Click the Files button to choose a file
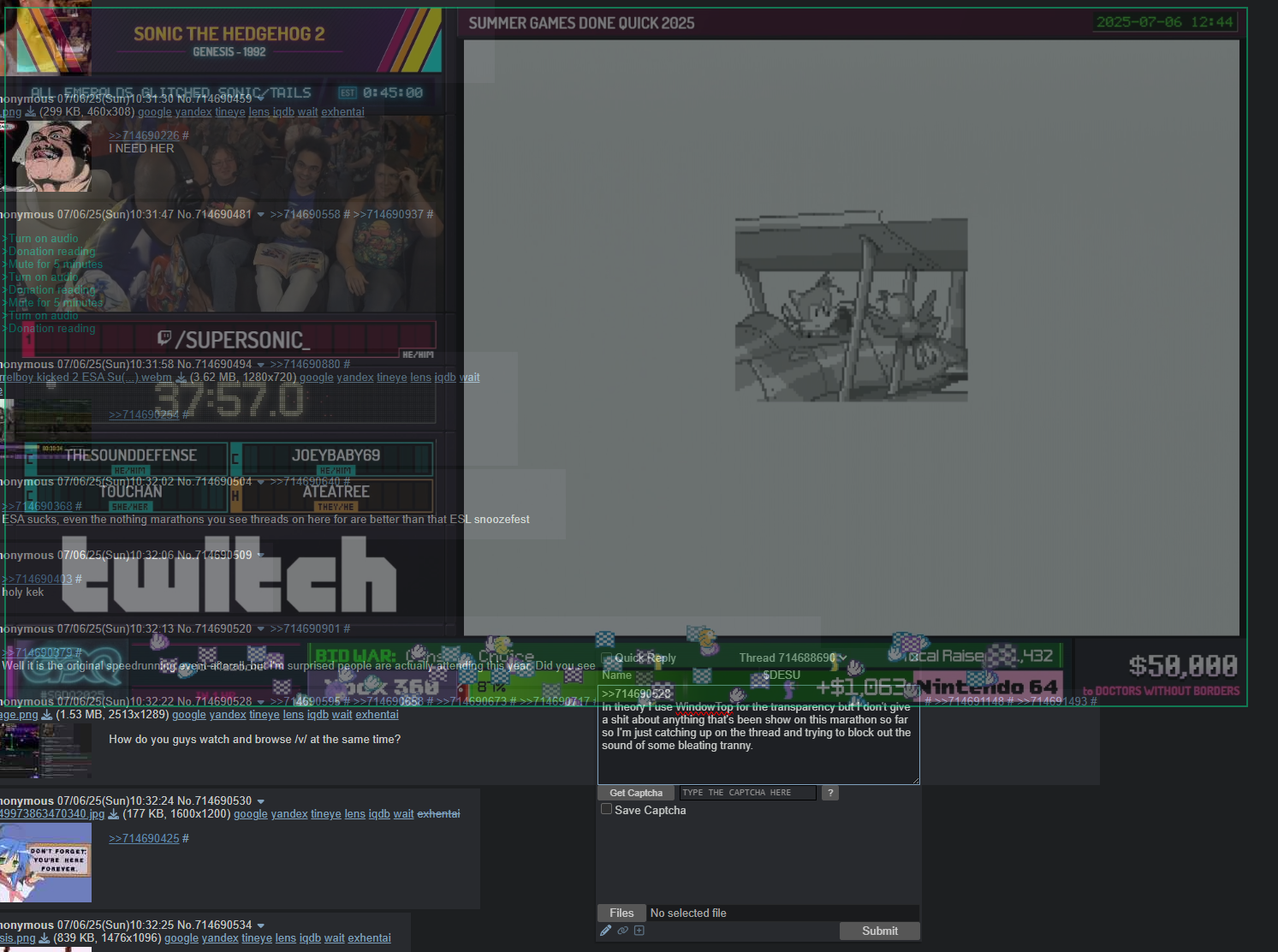 point(621,913)
